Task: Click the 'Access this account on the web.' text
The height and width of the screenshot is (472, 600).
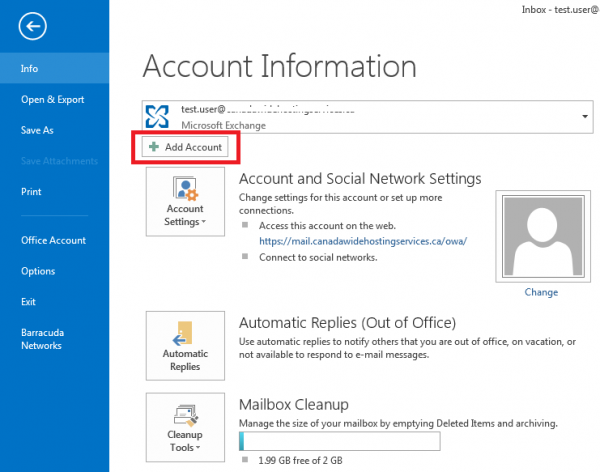Action: click(327, 225)
